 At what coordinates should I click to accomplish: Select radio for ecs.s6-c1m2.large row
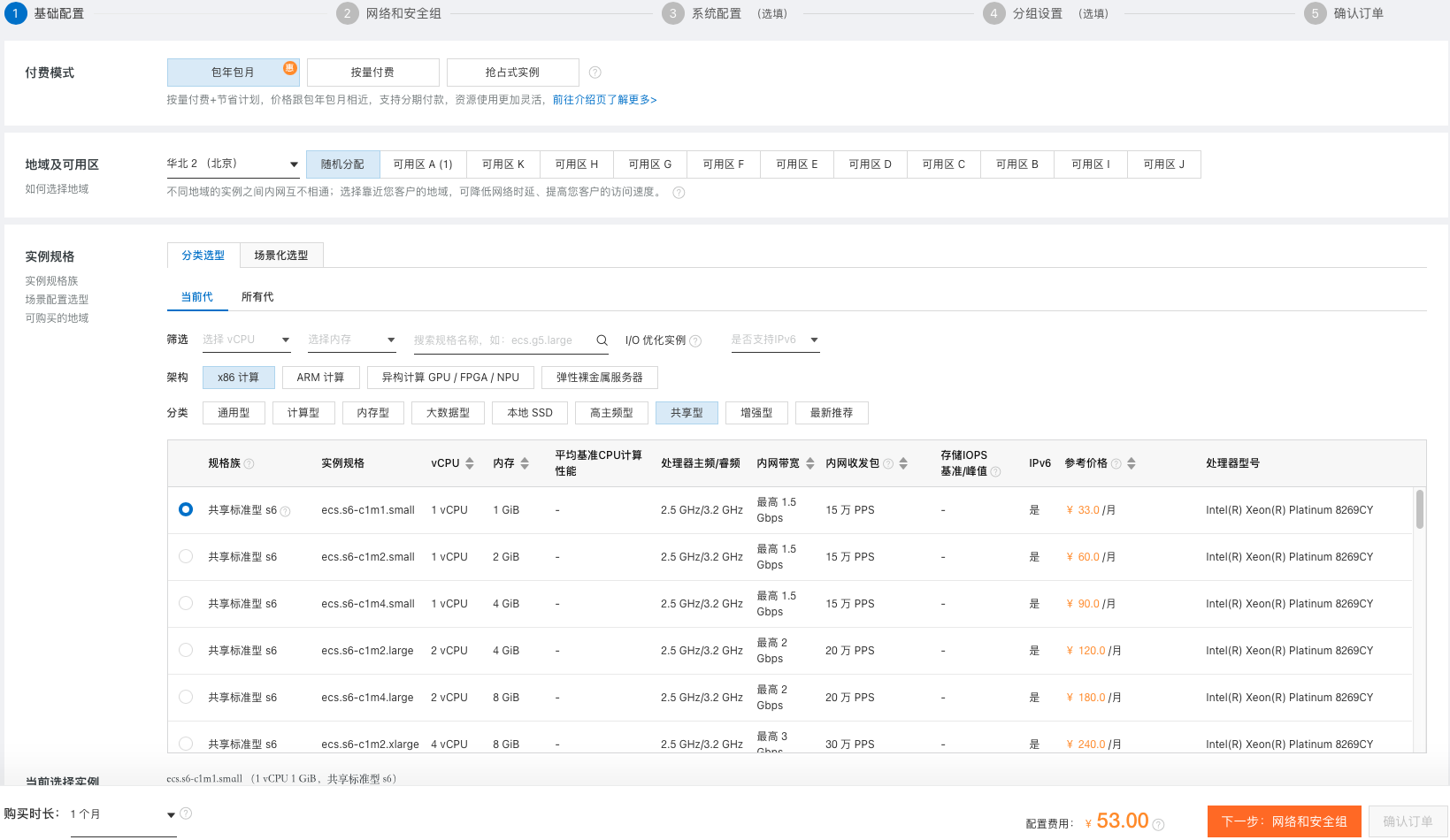[x=186, y=650]
